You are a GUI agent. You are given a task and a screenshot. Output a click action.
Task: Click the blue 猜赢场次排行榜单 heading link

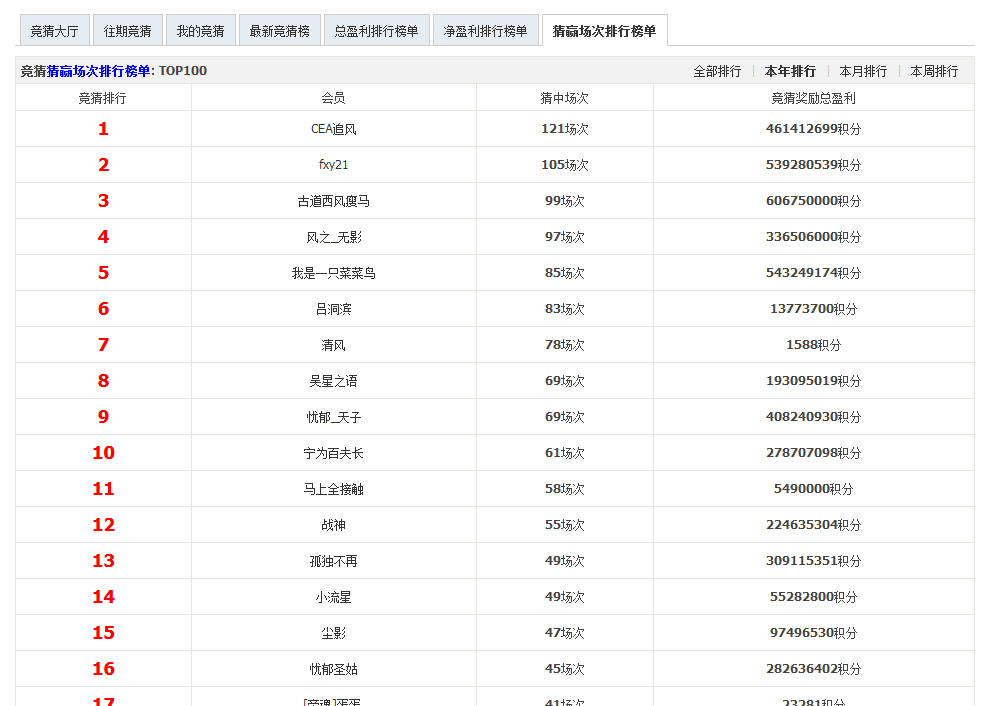pyautogui.click(x=98, y=71)
